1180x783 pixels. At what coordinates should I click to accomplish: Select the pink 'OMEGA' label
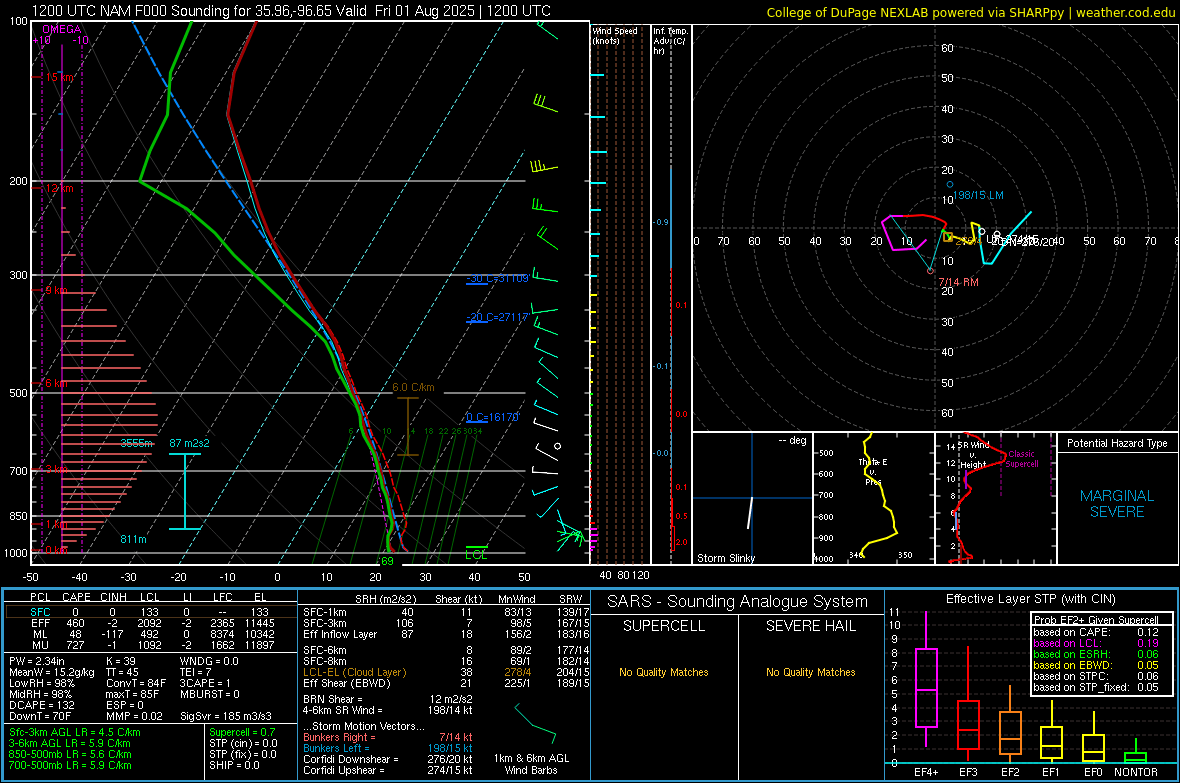click(62, 29)
